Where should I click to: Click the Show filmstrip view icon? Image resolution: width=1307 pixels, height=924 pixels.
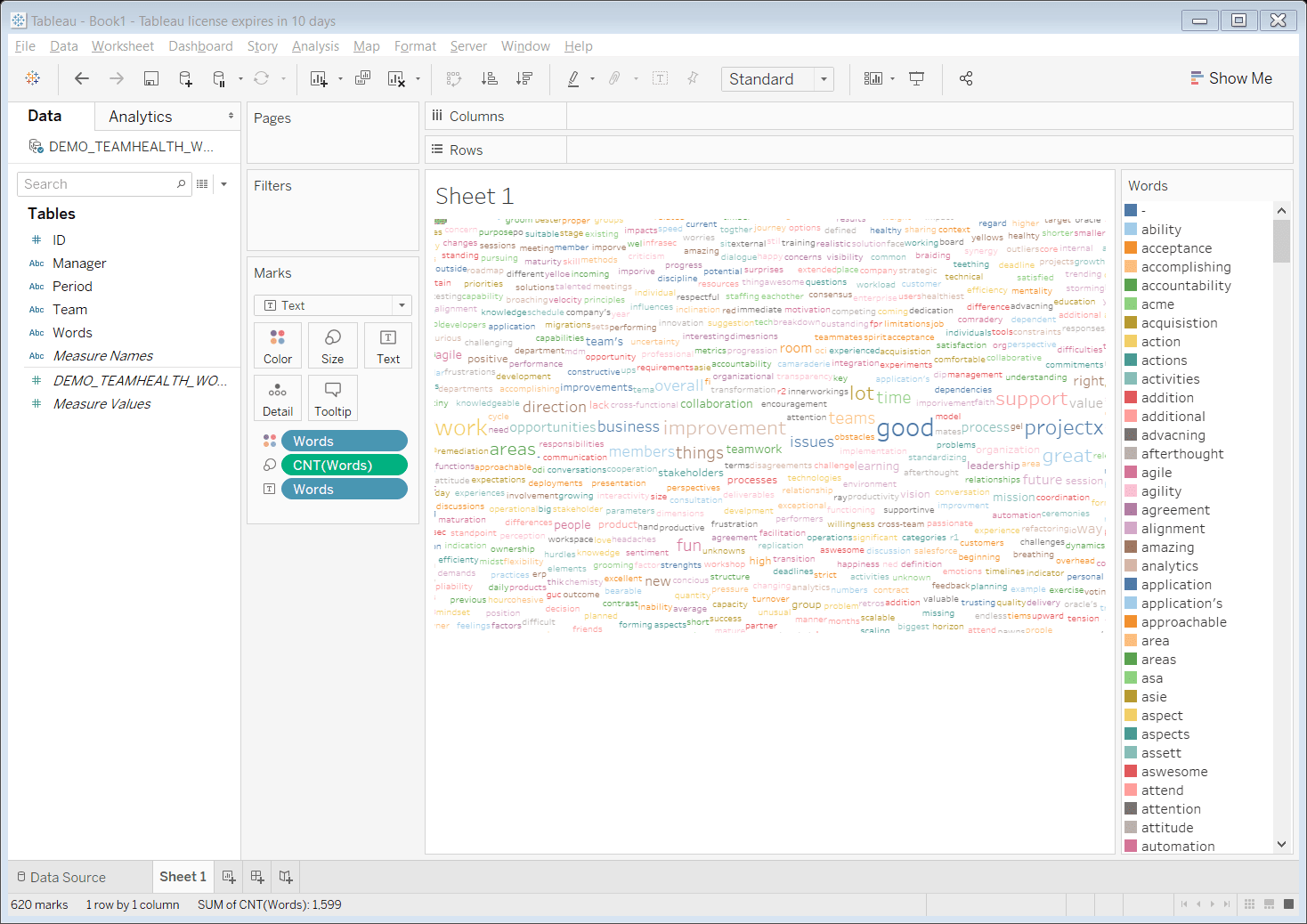(1269, 904)
